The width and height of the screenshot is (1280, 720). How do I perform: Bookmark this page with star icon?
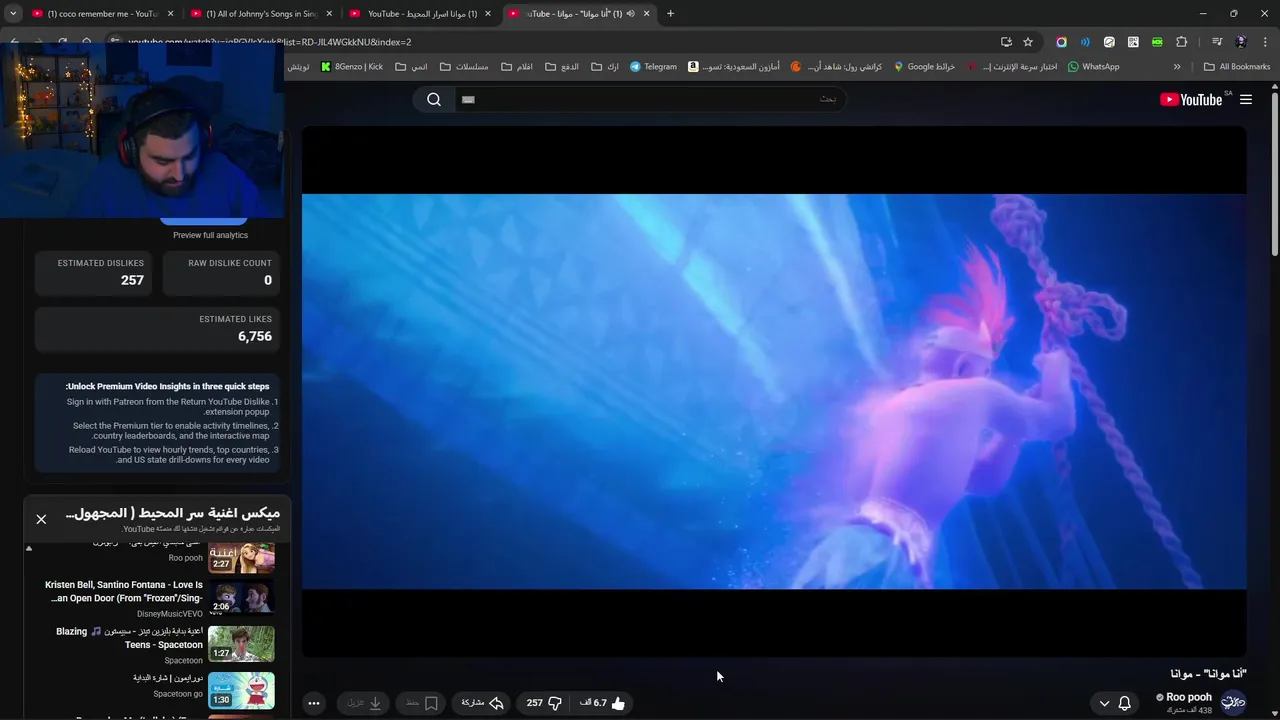pyautogui.click(x=1028, y=42)
